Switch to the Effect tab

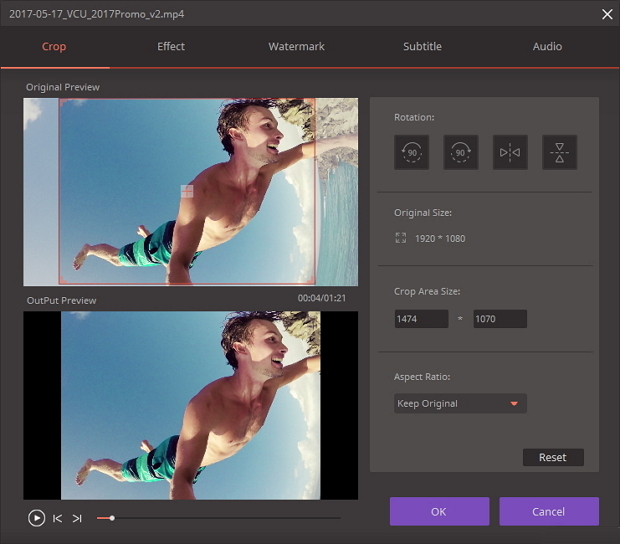coord(171,47)
